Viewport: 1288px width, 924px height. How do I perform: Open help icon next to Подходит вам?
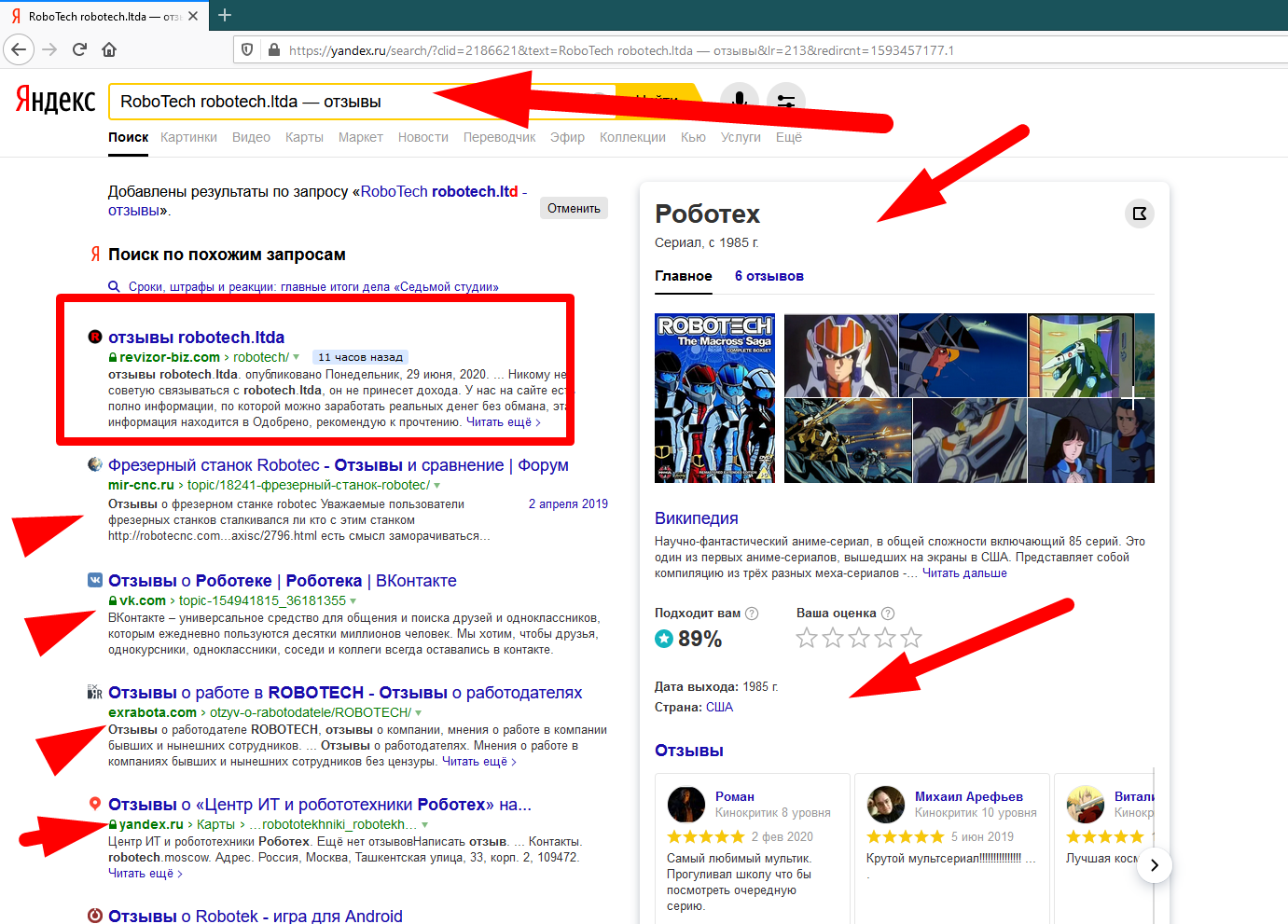pyautogui.click(x=752, y=614)
